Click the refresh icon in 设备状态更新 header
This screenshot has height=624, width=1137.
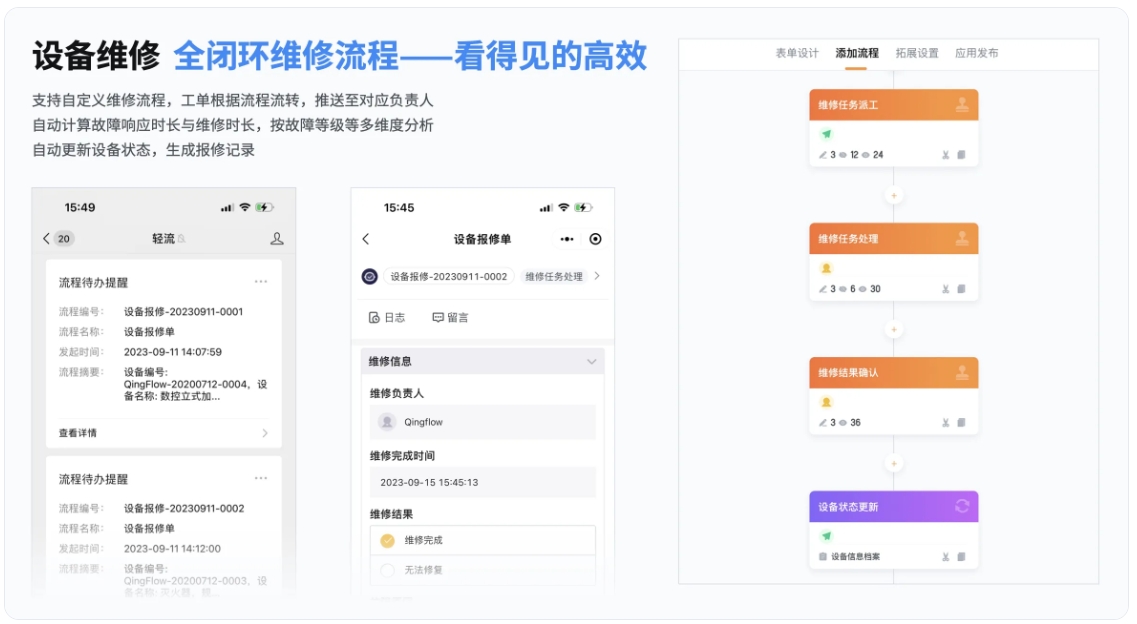pyautogui.click(x=962, y=506)
